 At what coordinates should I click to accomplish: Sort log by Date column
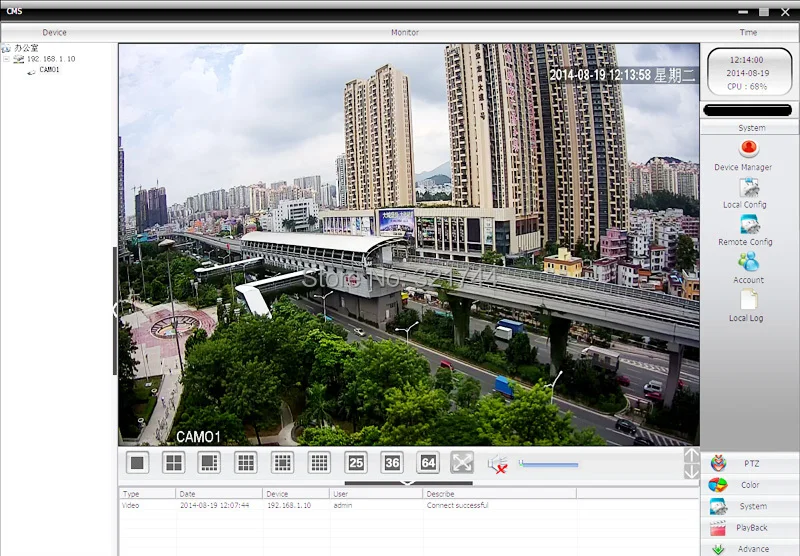point(219,494)
